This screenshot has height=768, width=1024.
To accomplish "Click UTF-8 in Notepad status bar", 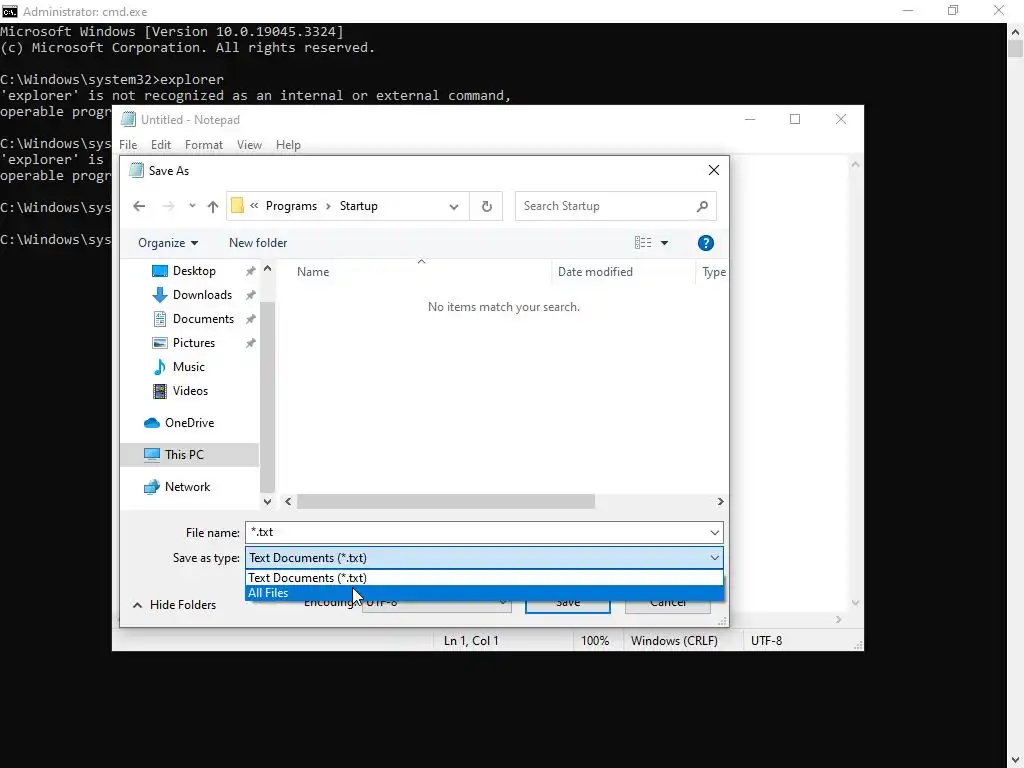I will tap(766, 641).
